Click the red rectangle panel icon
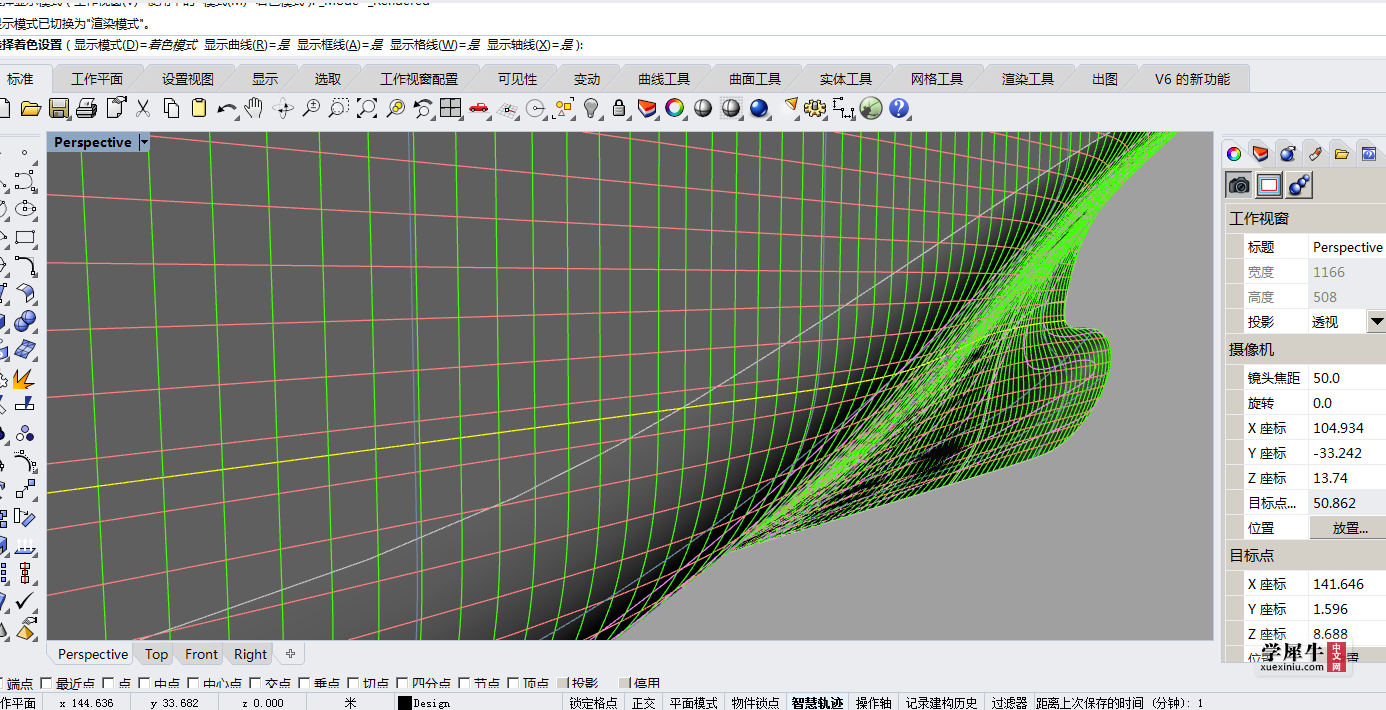The width and height of the screenshot is (1386, 710). point(1269,185)
